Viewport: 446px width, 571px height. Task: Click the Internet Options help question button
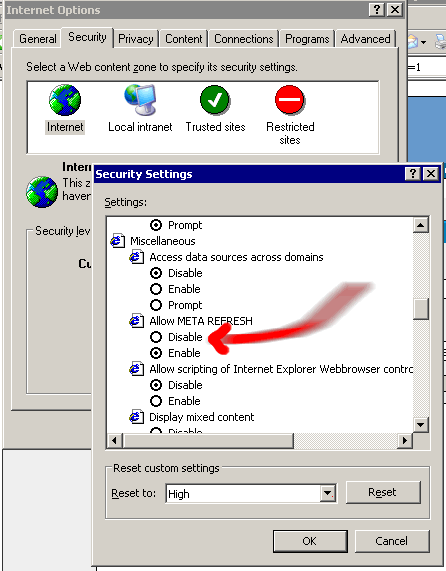coord(377,9)
